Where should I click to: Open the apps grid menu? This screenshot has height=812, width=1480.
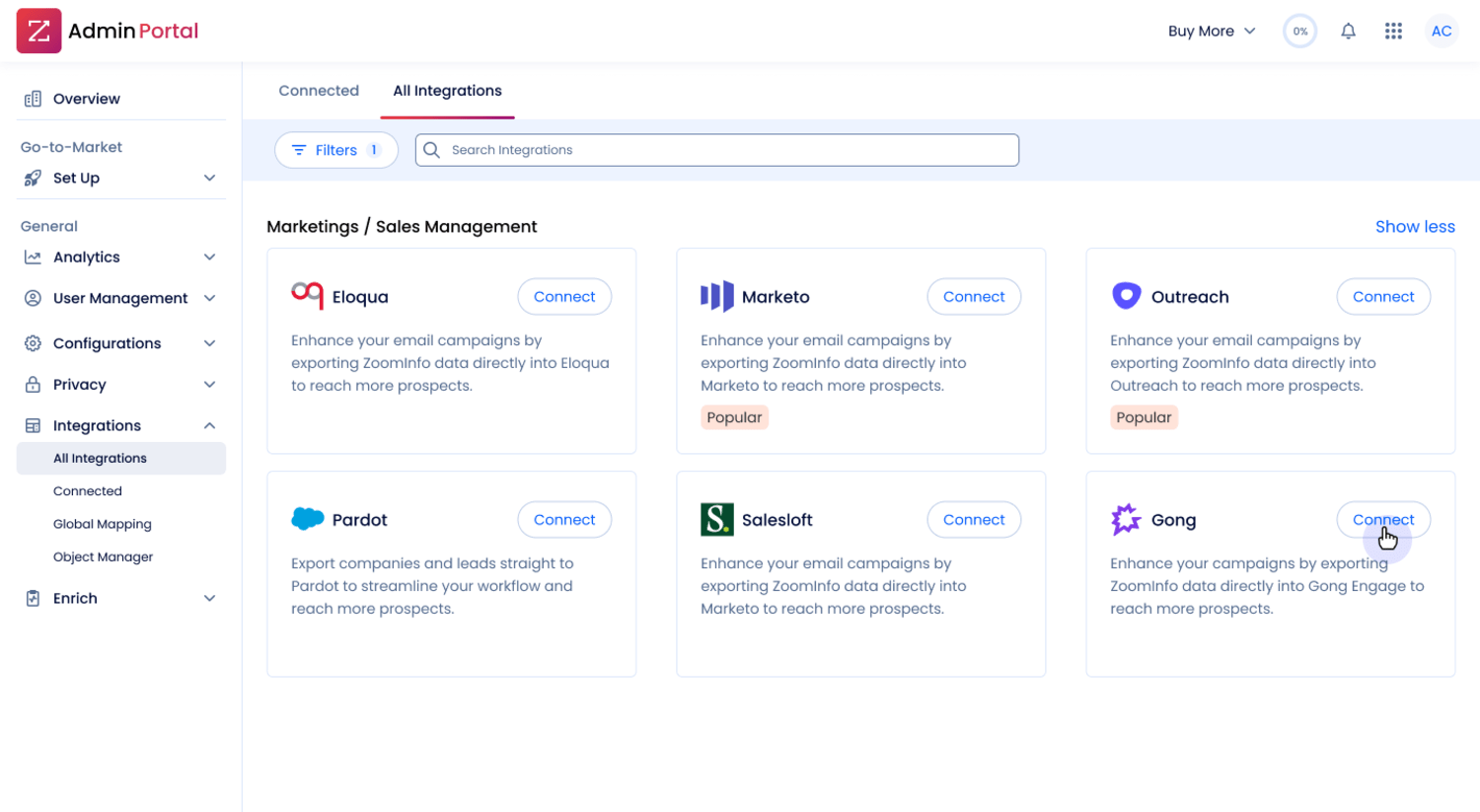click(1393, 32)
